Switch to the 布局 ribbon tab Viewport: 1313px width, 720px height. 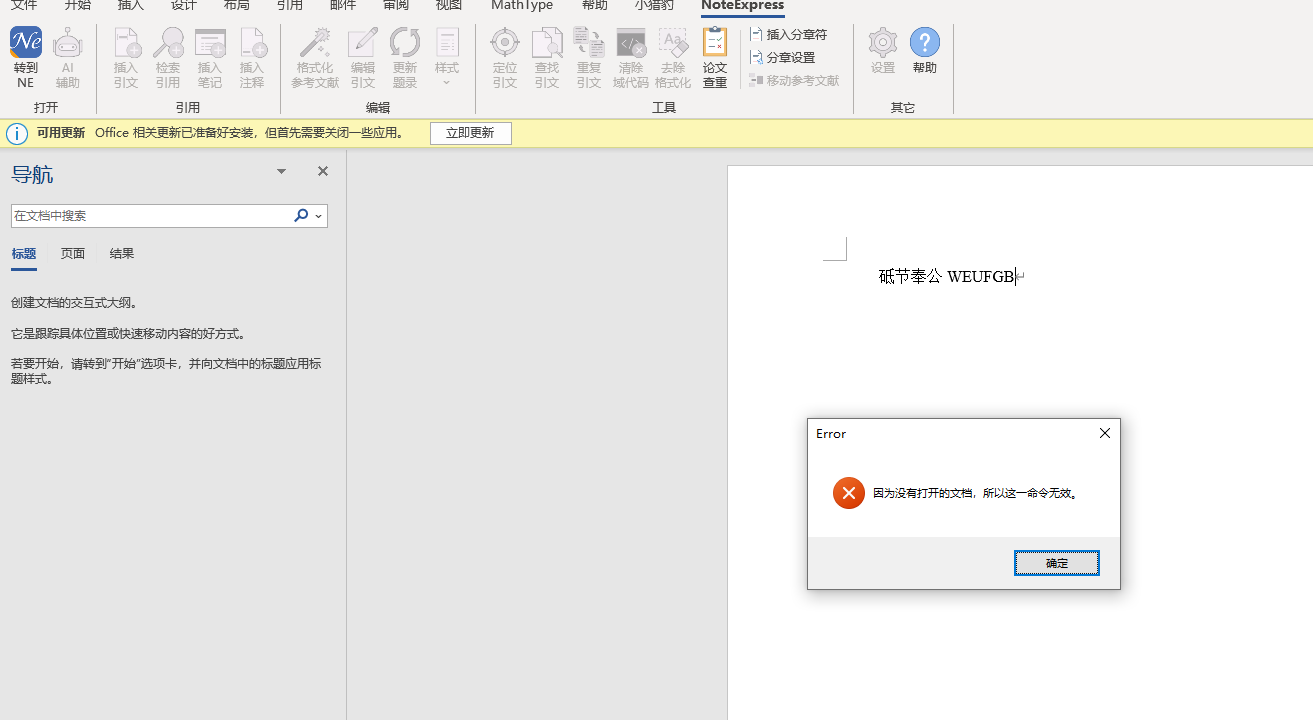(x=237, y=5)
